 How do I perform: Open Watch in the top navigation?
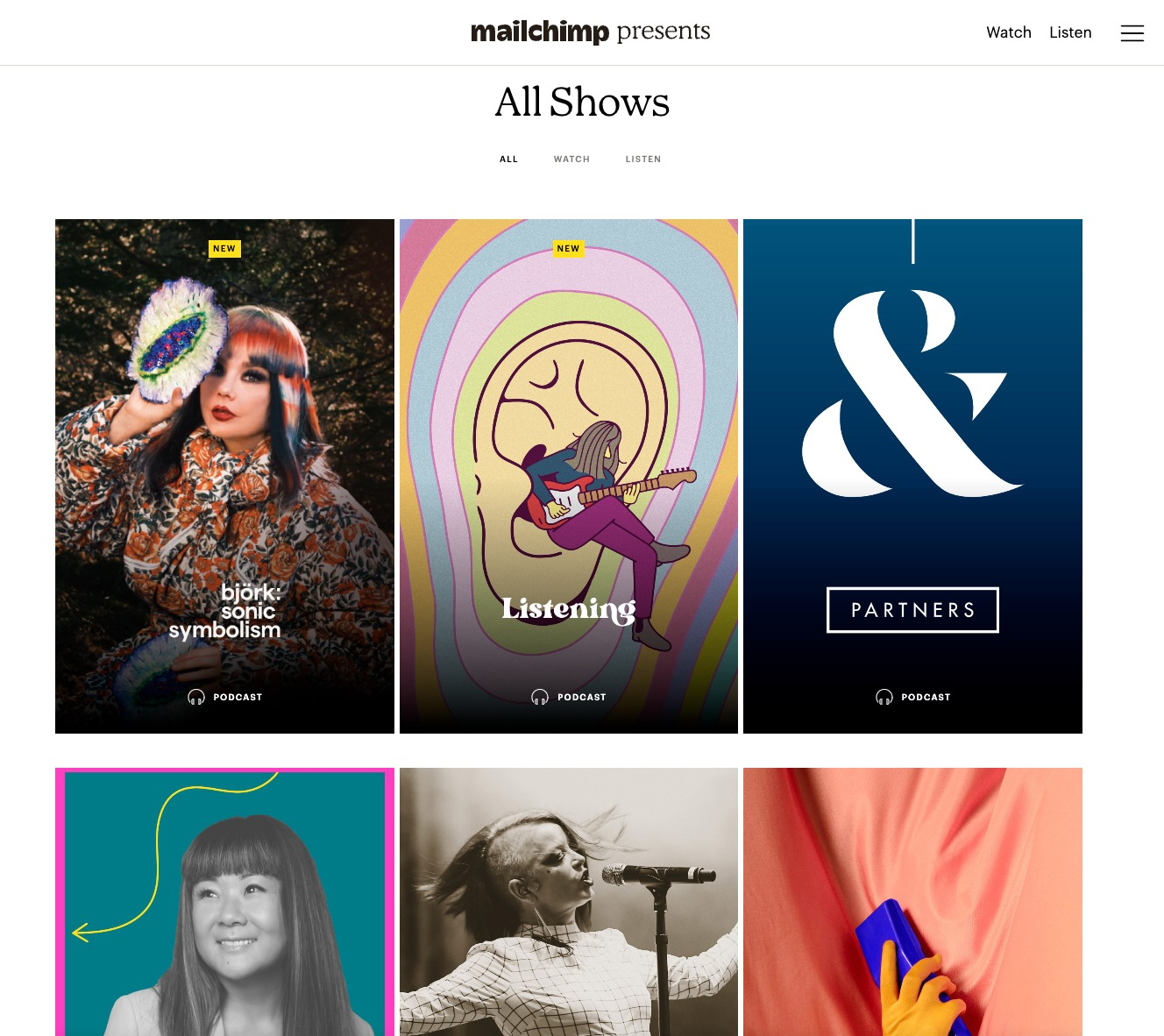click(x=1009, y=32)
